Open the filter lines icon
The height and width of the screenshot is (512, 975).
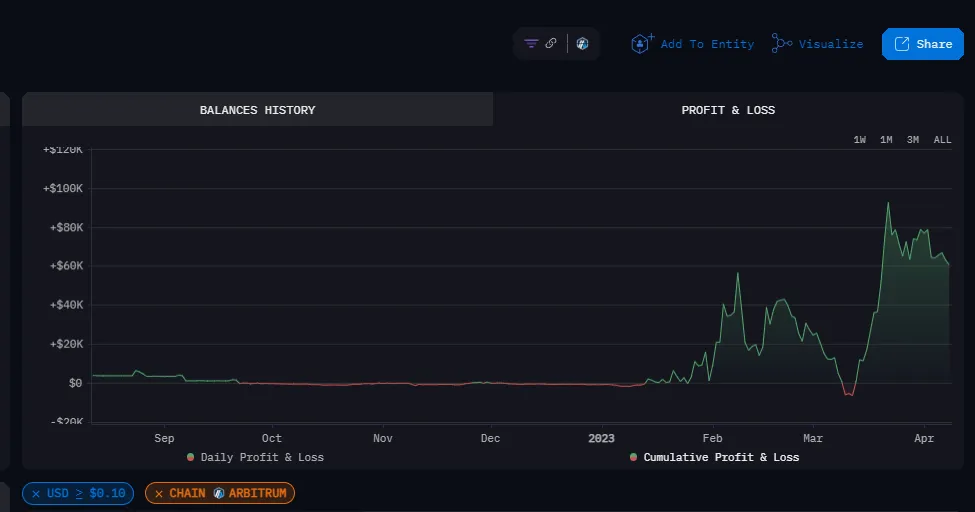(531, 44)
